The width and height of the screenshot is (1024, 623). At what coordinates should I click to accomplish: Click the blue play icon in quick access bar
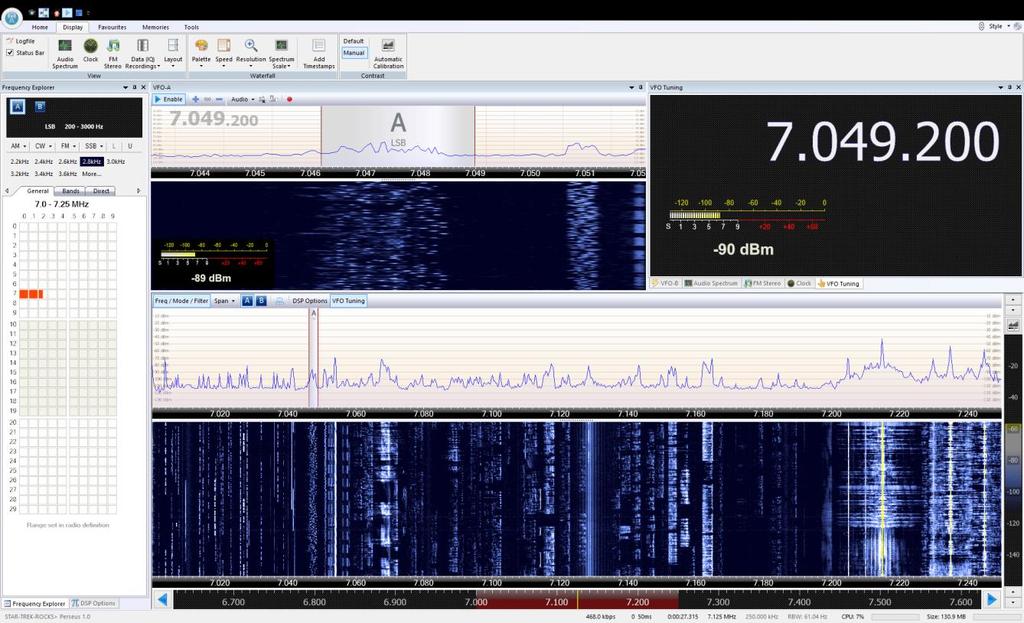[67, 12]
